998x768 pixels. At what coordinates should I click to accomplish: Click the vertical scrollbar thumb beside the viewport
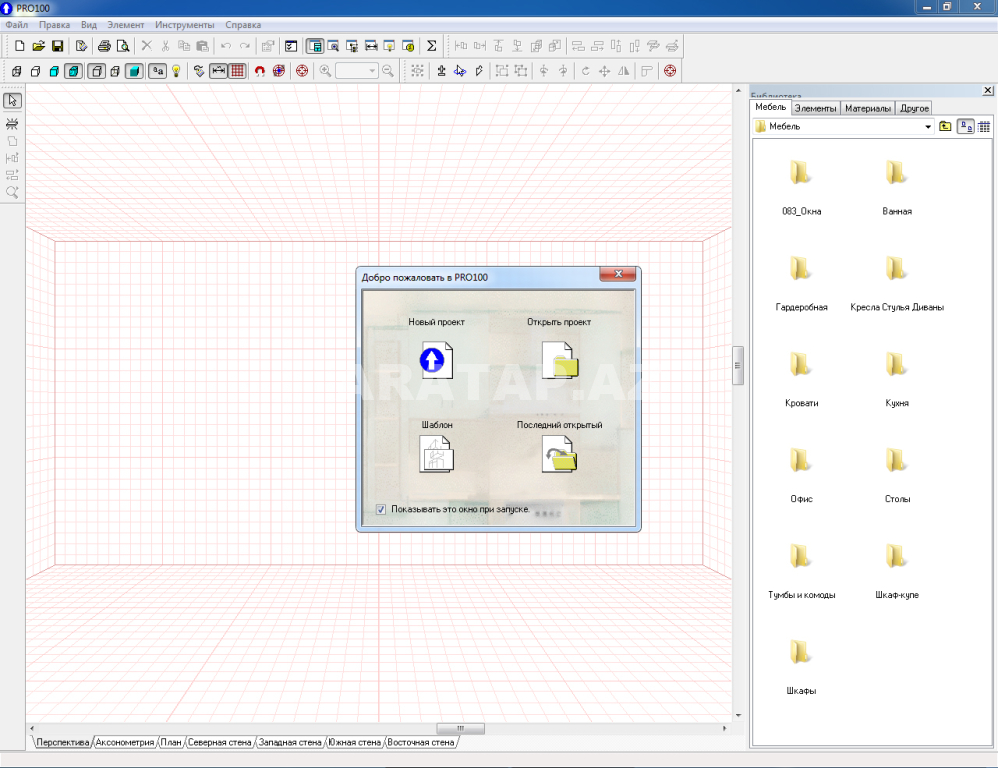(738, 365)
